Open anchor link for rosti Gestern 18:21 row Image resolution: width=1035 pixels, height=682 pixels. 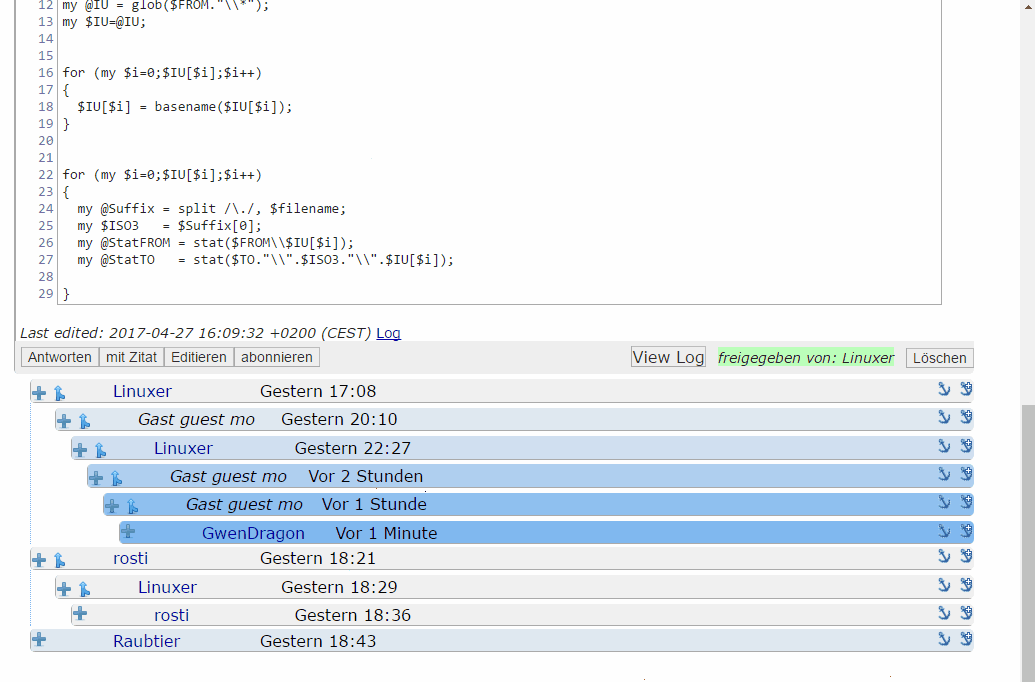click(944, 556)
